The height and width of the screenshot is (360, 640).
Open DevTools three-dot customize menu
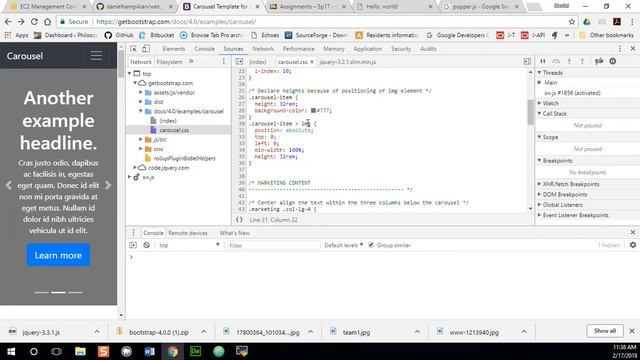click(x=620, y=49)
